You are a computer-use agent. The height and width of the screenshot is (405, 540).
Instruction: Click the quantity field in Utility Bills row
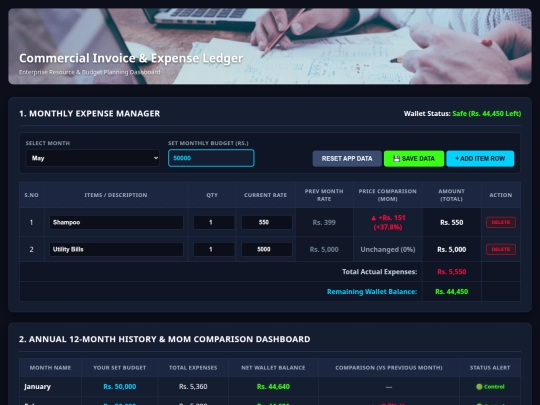tap(214, 249)
